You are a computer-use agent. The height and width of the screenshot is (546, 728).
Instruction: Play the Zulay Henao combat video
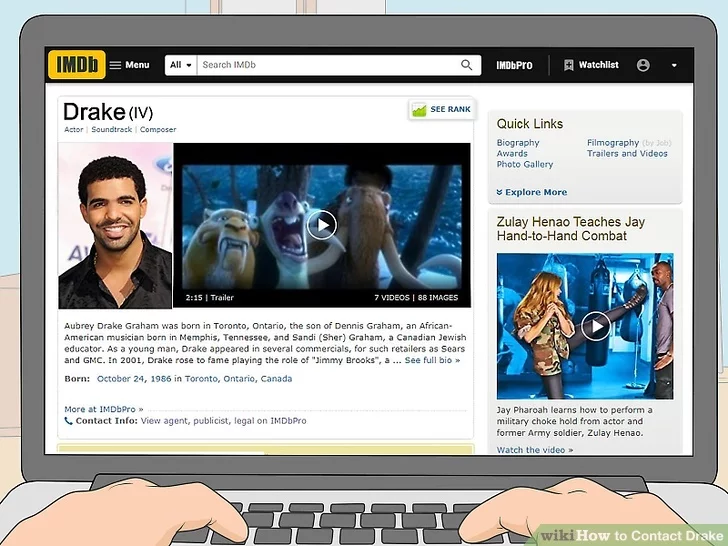(x=596, y=326)
